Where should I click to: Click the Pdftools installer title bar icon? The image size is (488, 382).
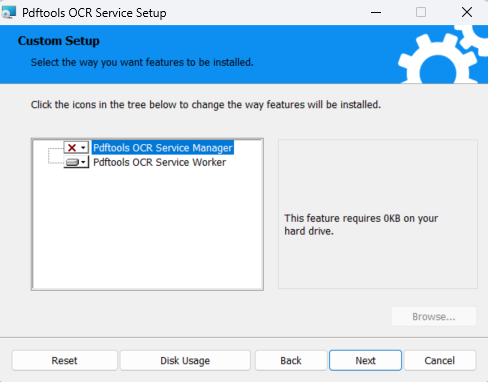pos(9,12)
